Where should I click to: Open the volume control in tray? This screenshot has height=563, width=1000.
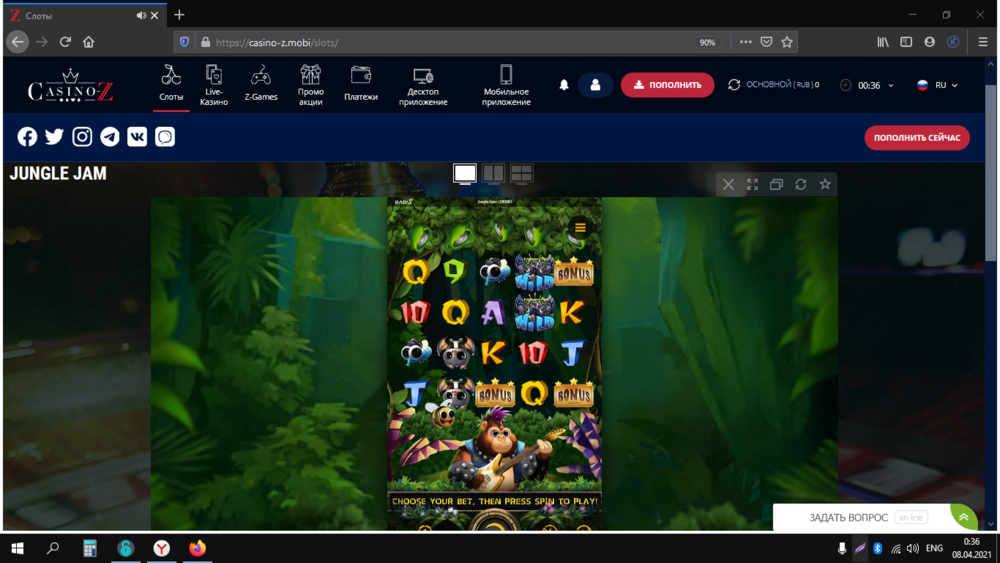913,548
